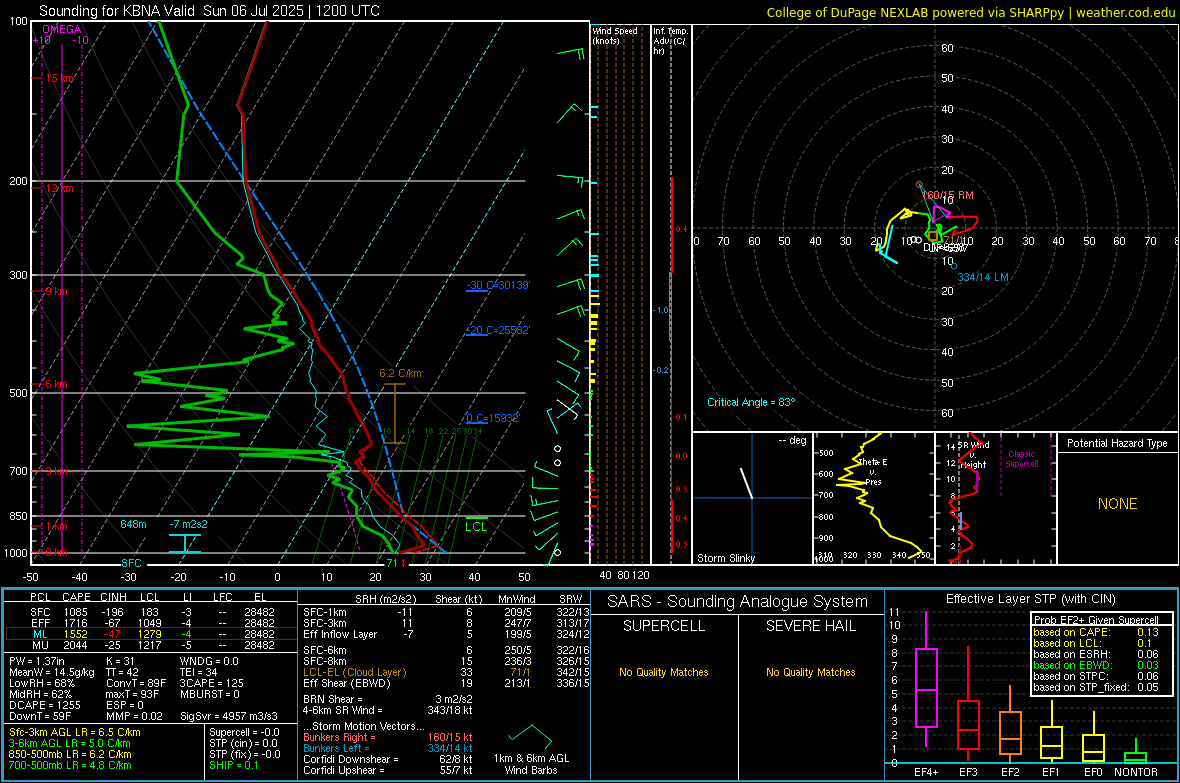
Task: Click the 'Potential Hazard Type' heading
Action: click(x=1118, y=443)
